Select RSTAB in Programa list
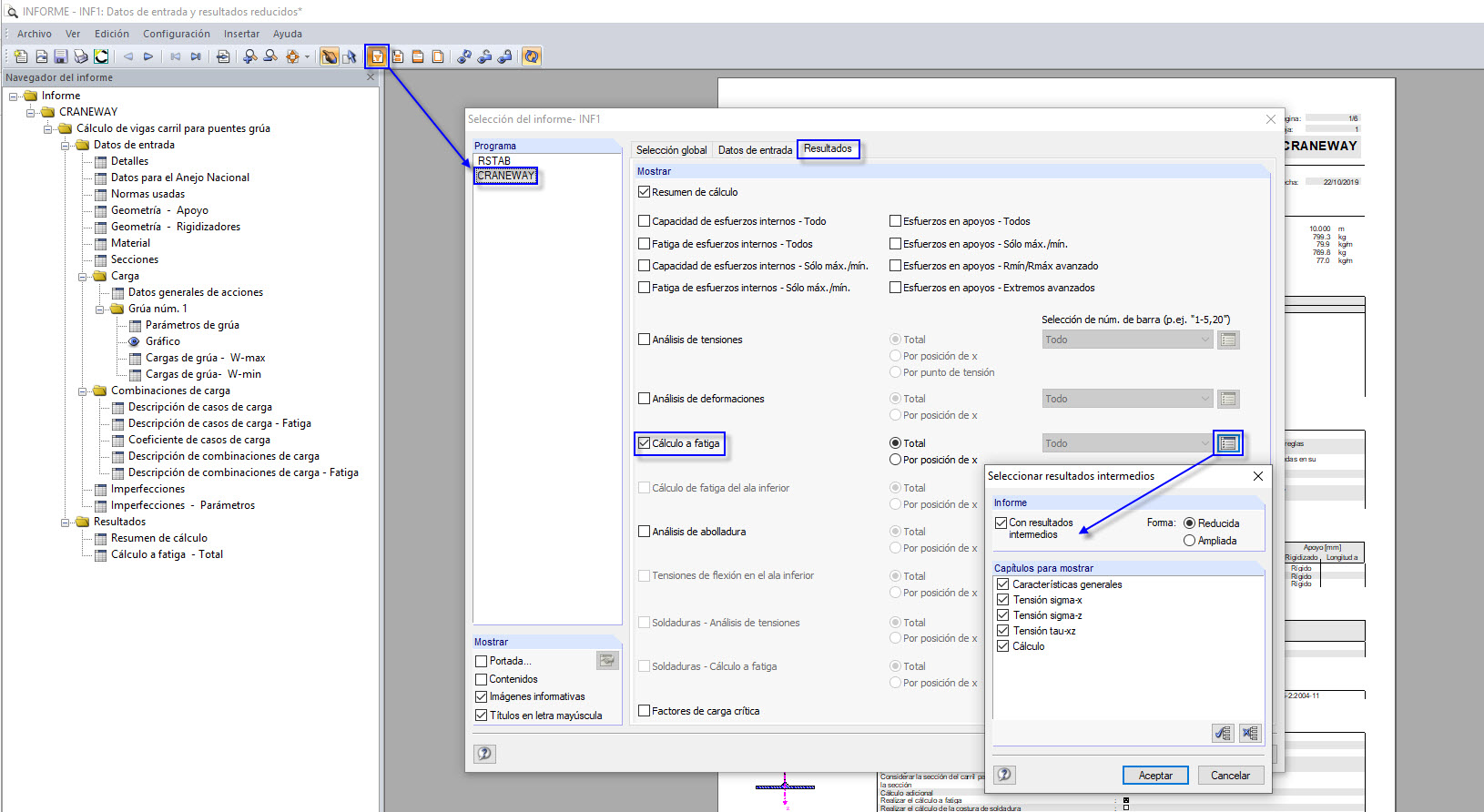The width and height of the screenshot is (1484, 812). [494, 161]
